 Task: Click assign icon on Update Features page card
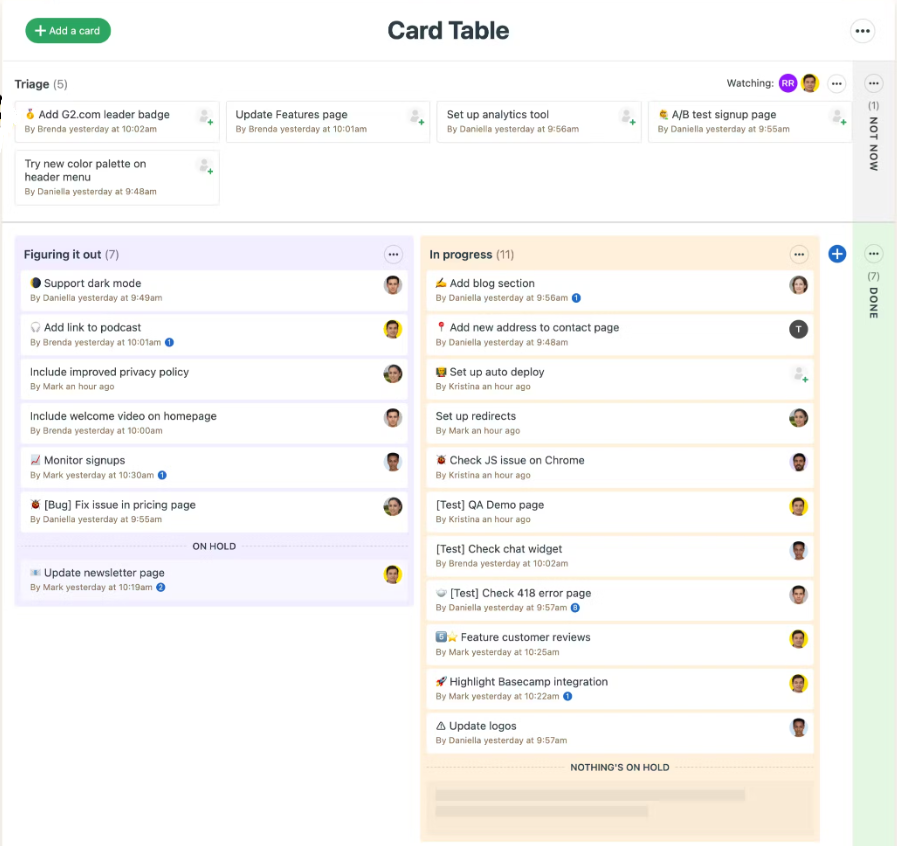click(x=416, y=117)
